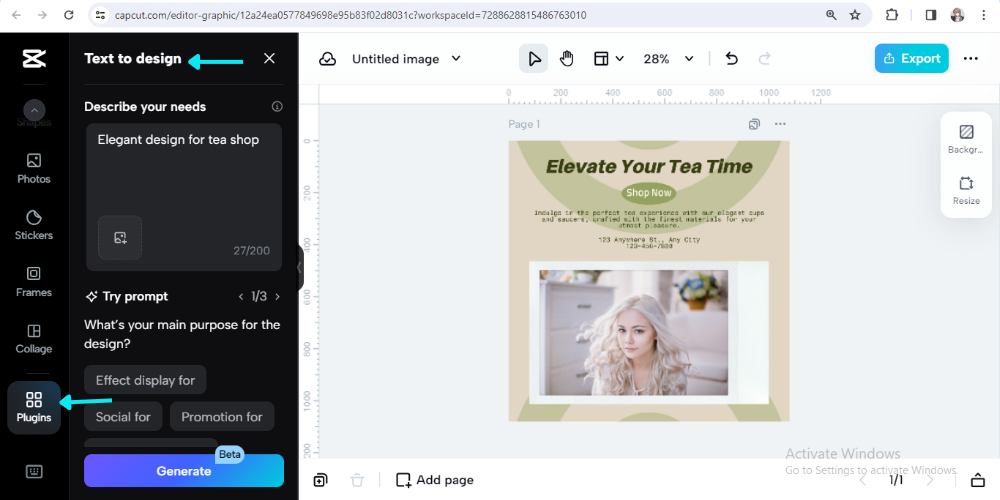Image resolution: width=1000 pixels, height=500 pixels.
Task: Open the Stickers panel
Action: point(34,225)
